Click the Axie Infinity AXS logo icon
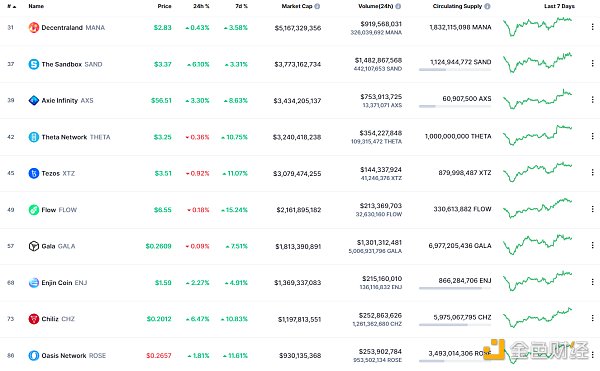 [34, 101]
